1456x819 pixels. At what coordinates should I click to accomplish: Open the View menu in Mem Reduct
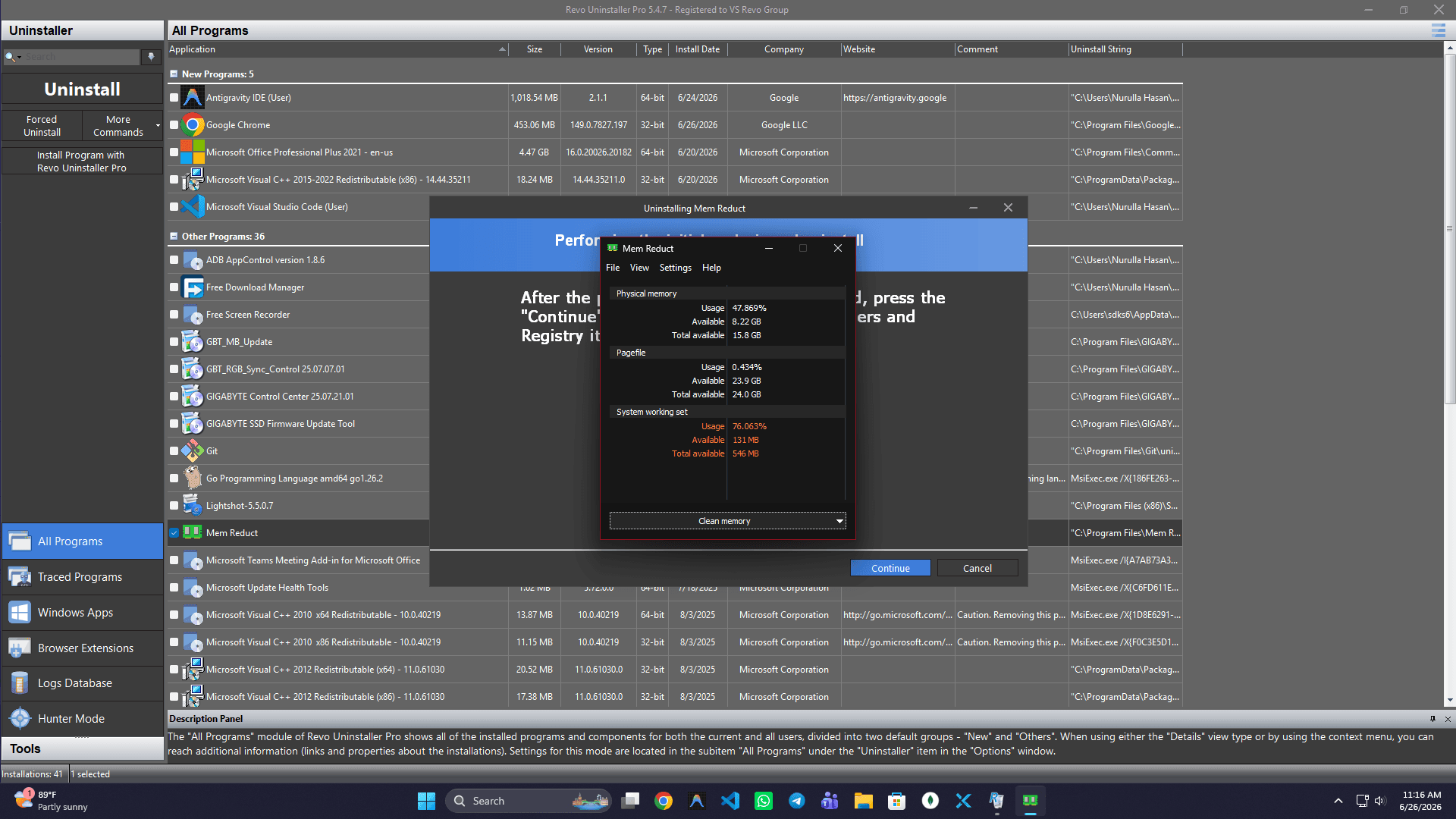pos(639,268)
